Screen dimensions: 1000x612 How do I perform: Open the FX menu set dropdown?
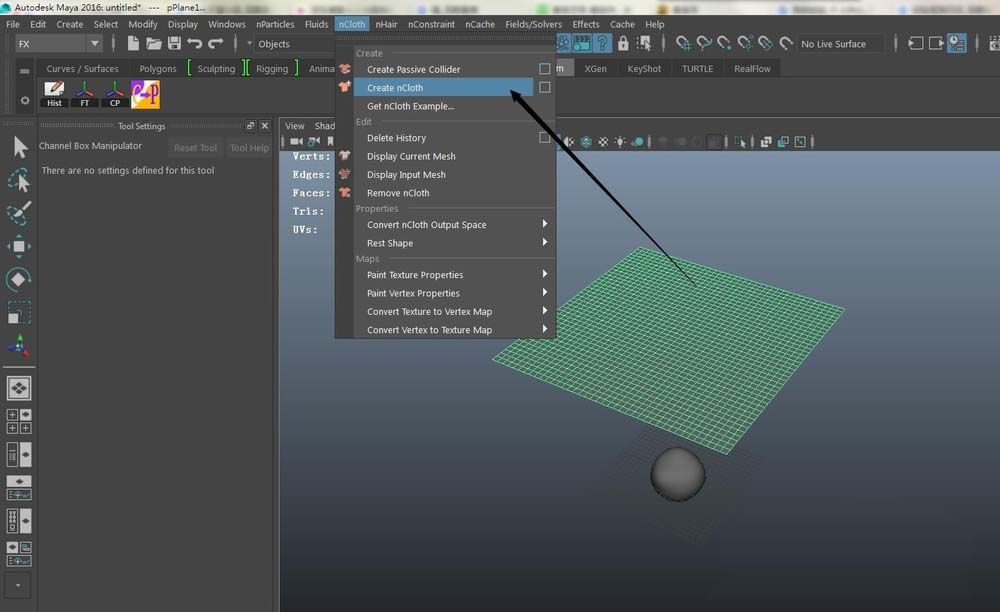[x=59, y=44]
